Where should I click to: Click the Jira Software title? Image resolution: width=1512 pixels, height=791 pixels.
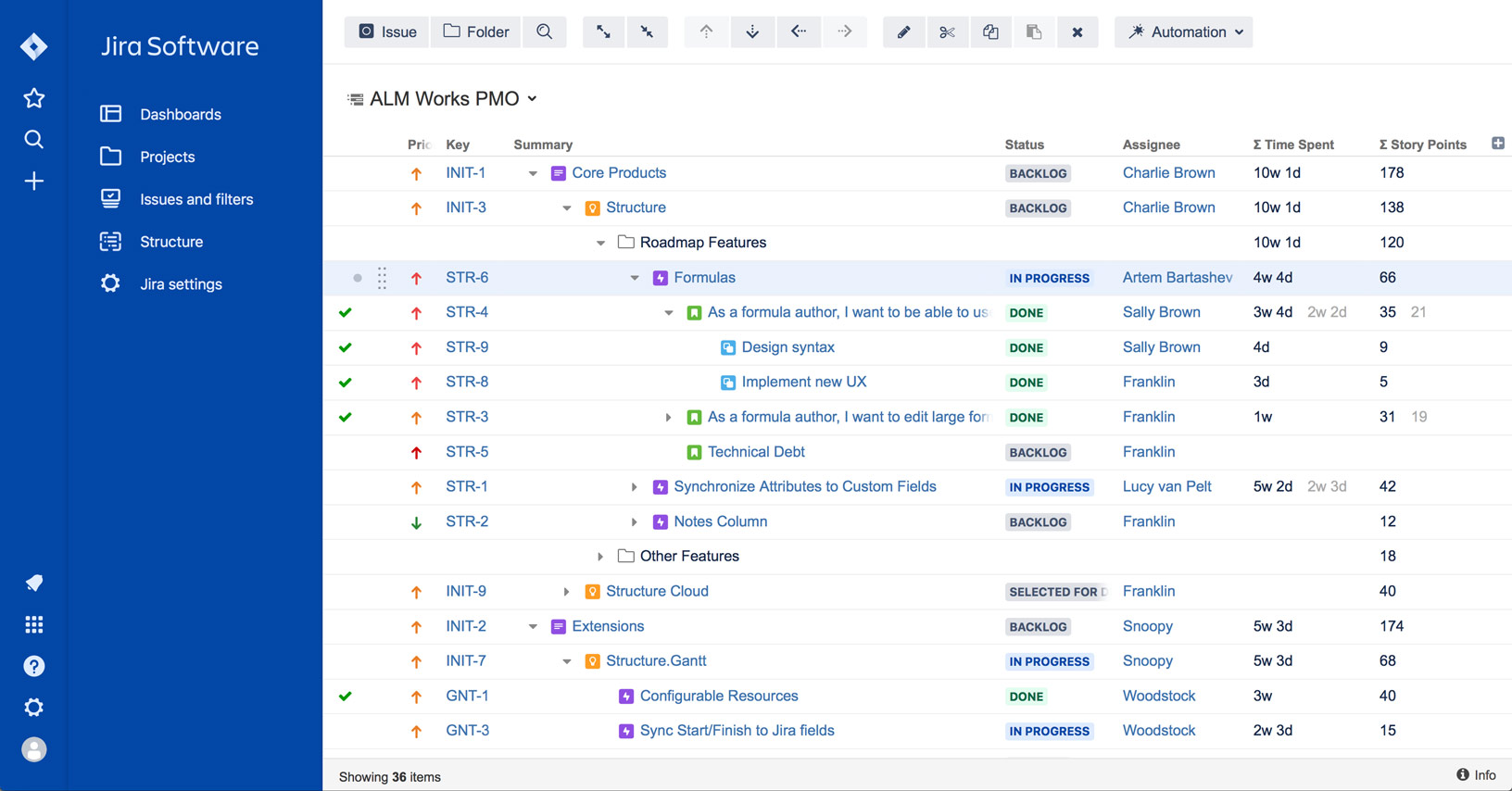(x=180, y=46)
